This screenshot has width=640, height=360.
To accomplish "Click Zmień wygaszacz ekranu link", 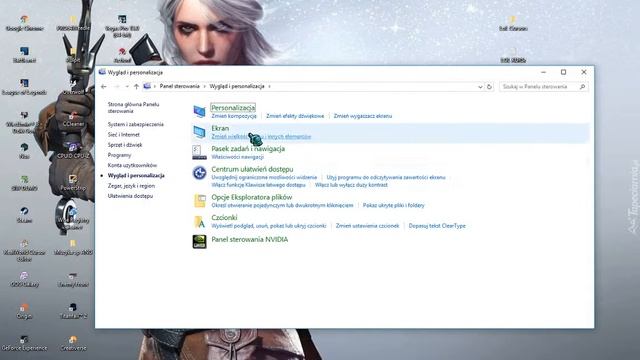I will tap(362, 116).
